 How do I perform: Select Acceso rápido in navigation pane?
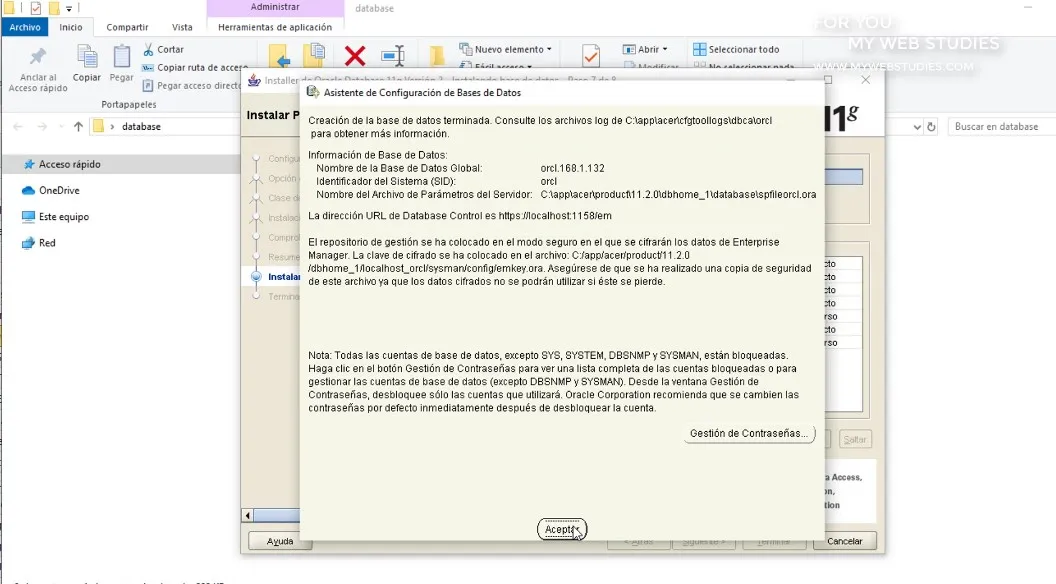(69, 164)
